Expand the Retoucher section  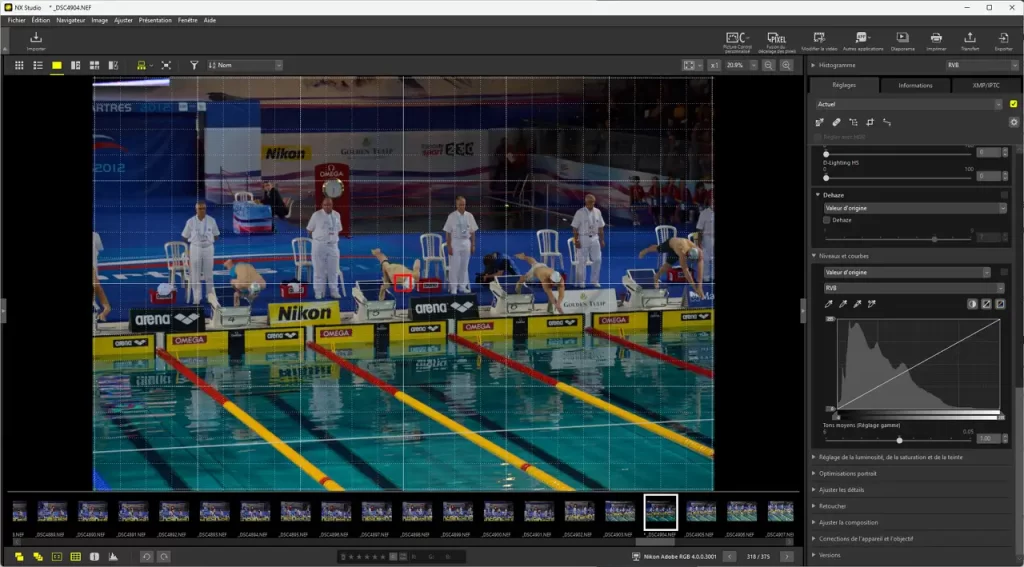pos(833,506)
